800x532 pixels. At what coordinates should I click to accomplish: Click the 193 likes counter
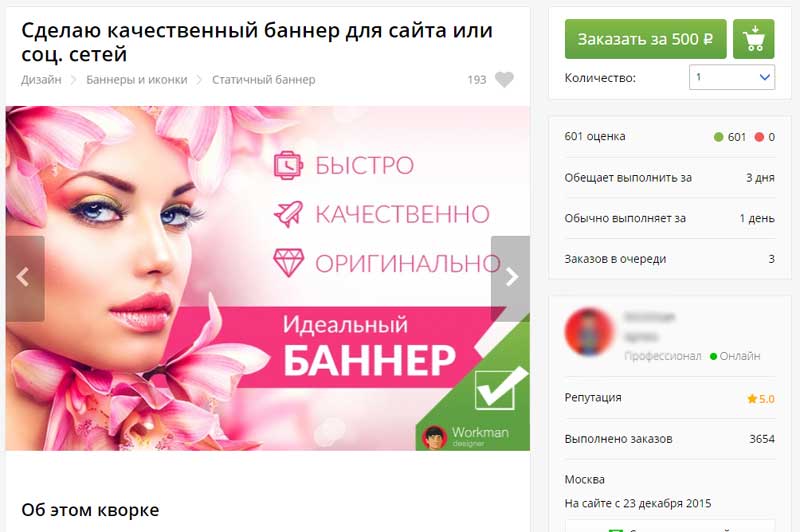(477, 80)
